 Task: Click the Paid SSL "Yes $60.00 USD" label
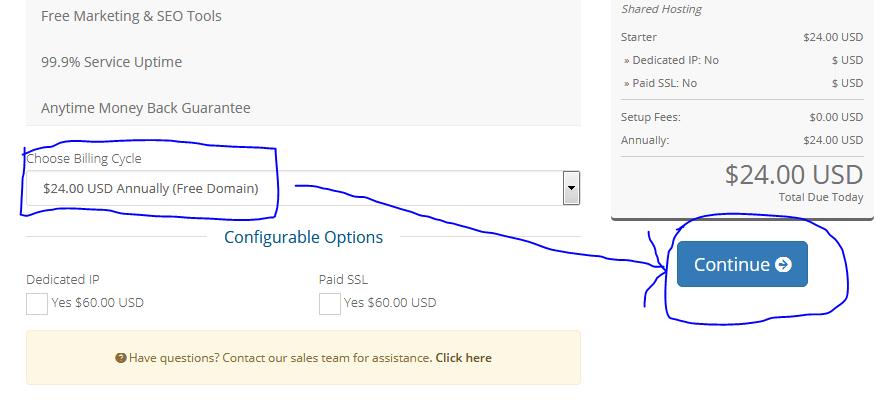(390, 303)
